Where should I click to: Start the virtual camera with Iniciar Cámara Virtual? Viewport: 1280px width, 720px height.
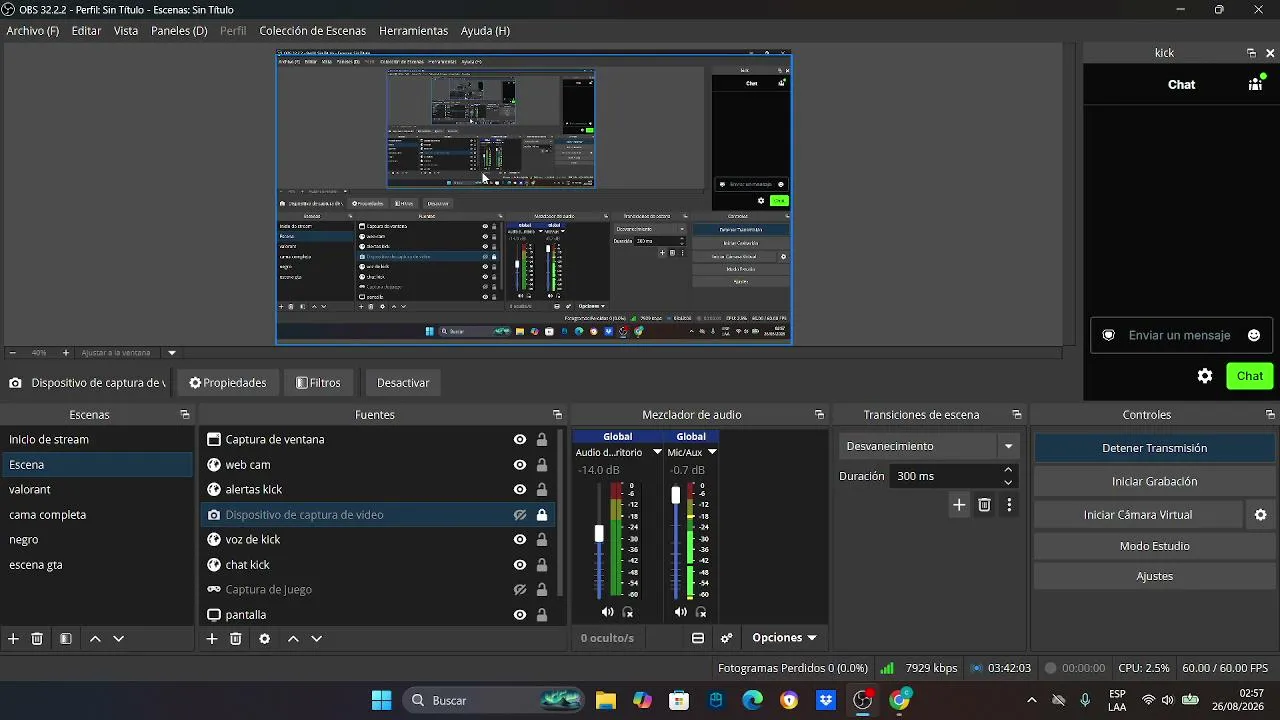point(1138,515)
